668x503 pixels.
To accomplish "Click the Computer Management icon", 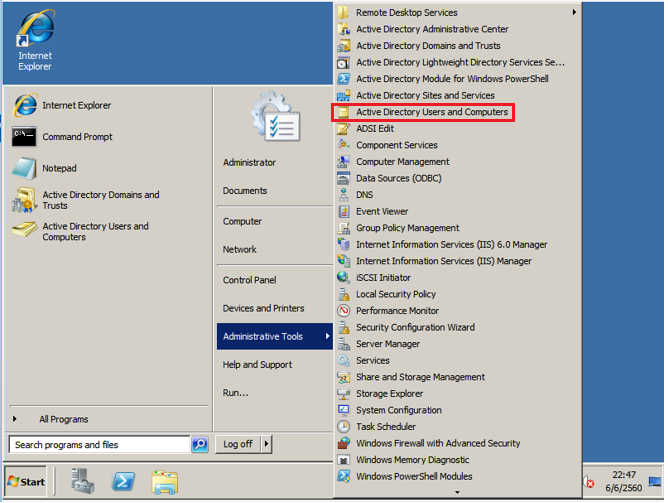I will 343,162.
